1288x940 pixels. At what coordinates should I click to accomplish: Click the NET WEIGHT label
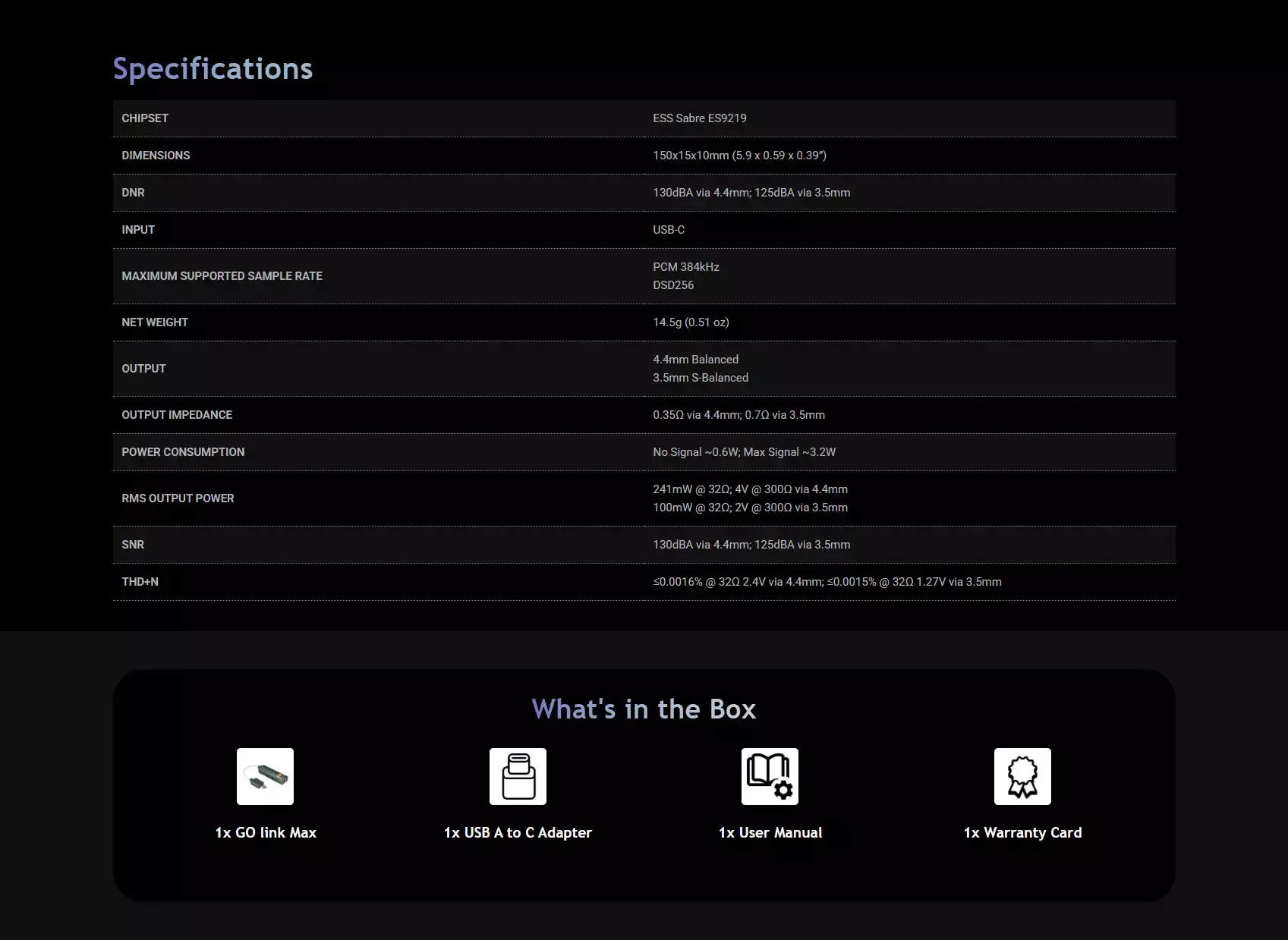click(x=155, y=322)
